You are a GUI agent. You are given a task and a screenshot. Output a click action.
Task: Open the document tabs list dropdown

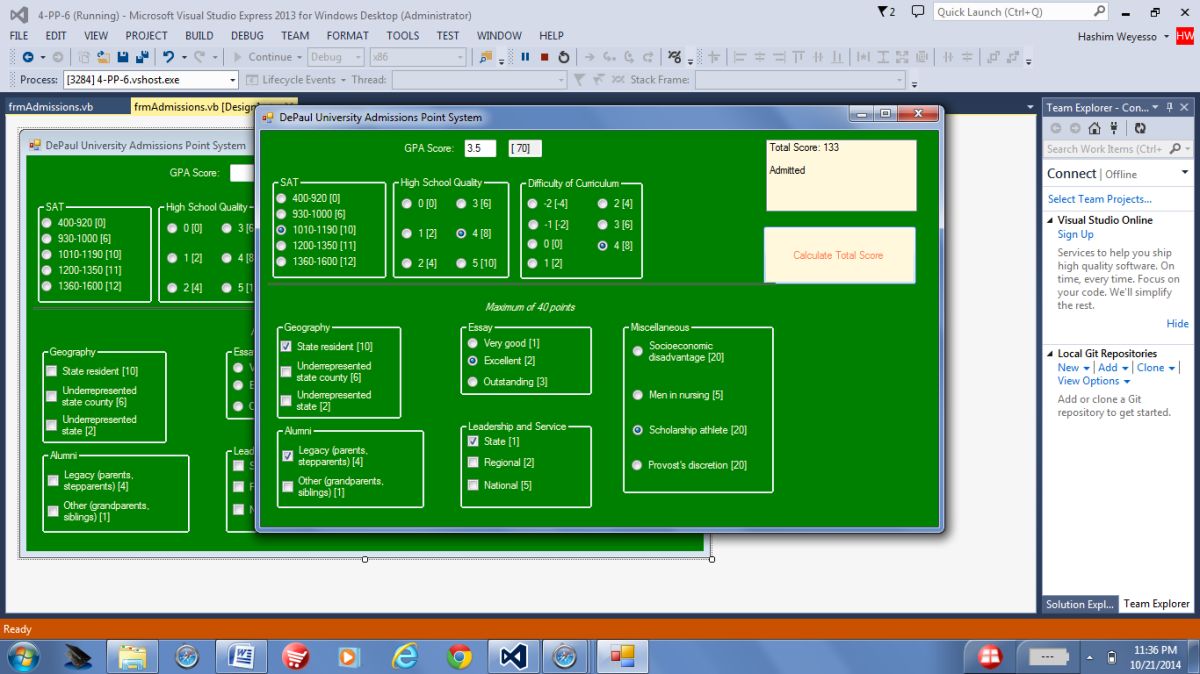1031,107
